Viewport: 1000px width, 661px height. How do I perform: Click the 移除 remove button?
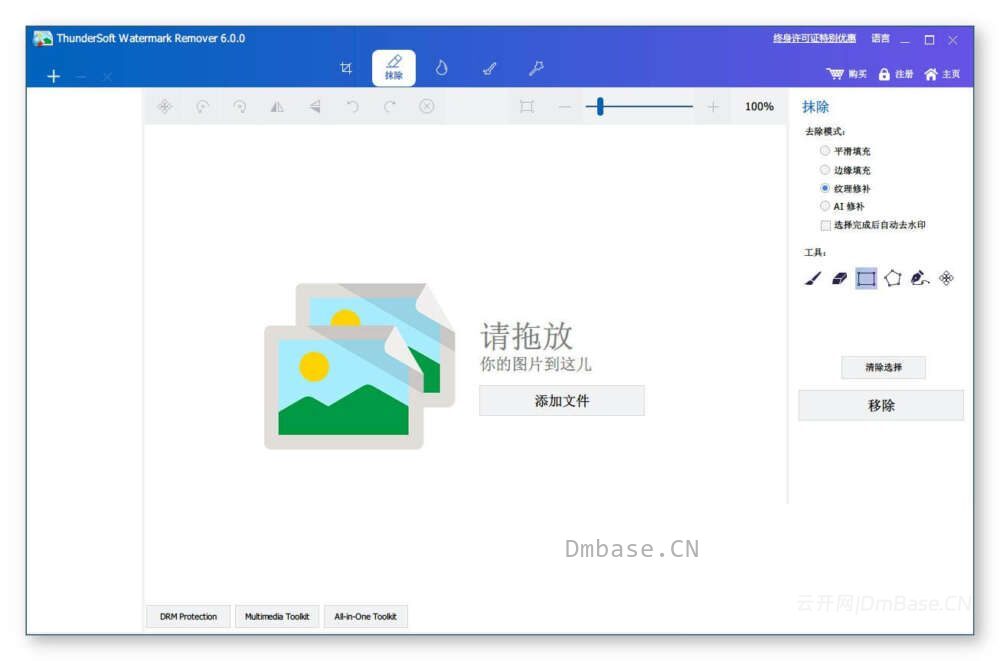[881, 406]
